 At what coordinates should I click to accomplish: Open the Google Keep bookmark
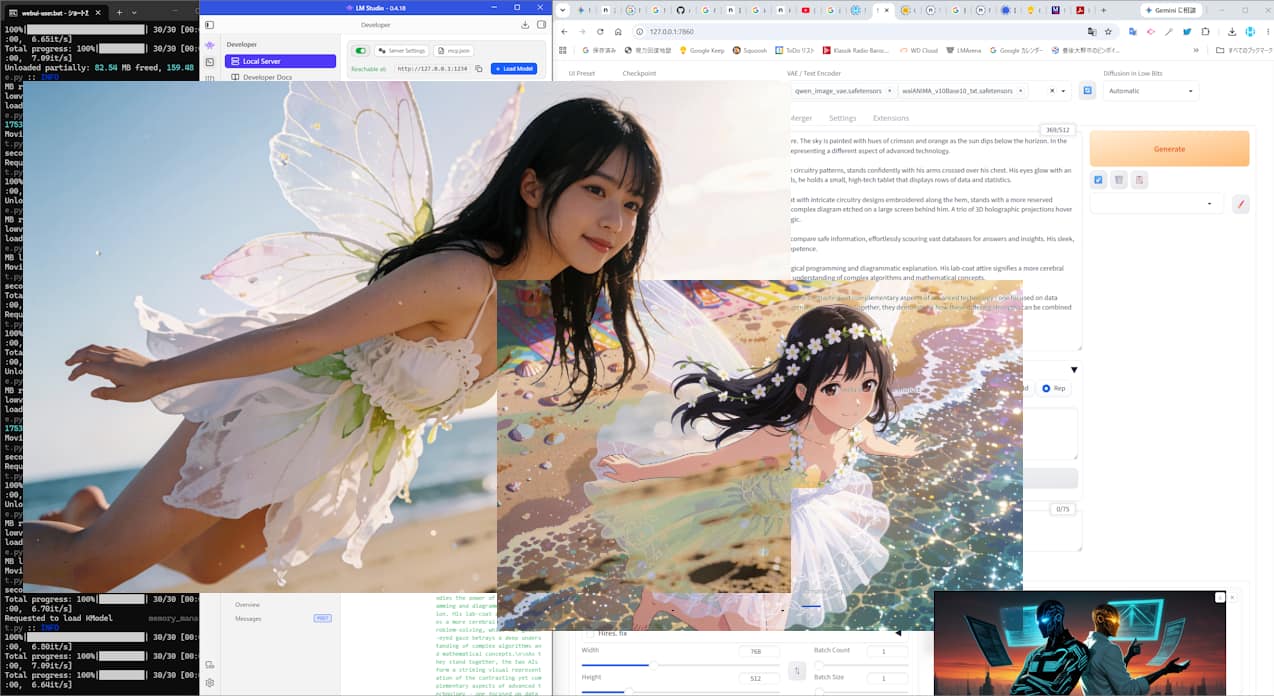click(701, 50)
